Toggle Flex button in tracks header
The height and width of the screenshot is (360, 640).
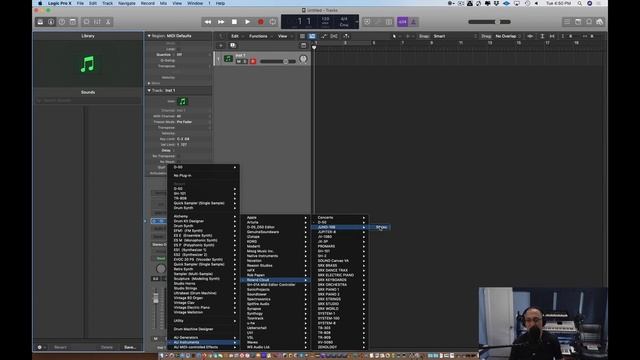tap(334, 36)
